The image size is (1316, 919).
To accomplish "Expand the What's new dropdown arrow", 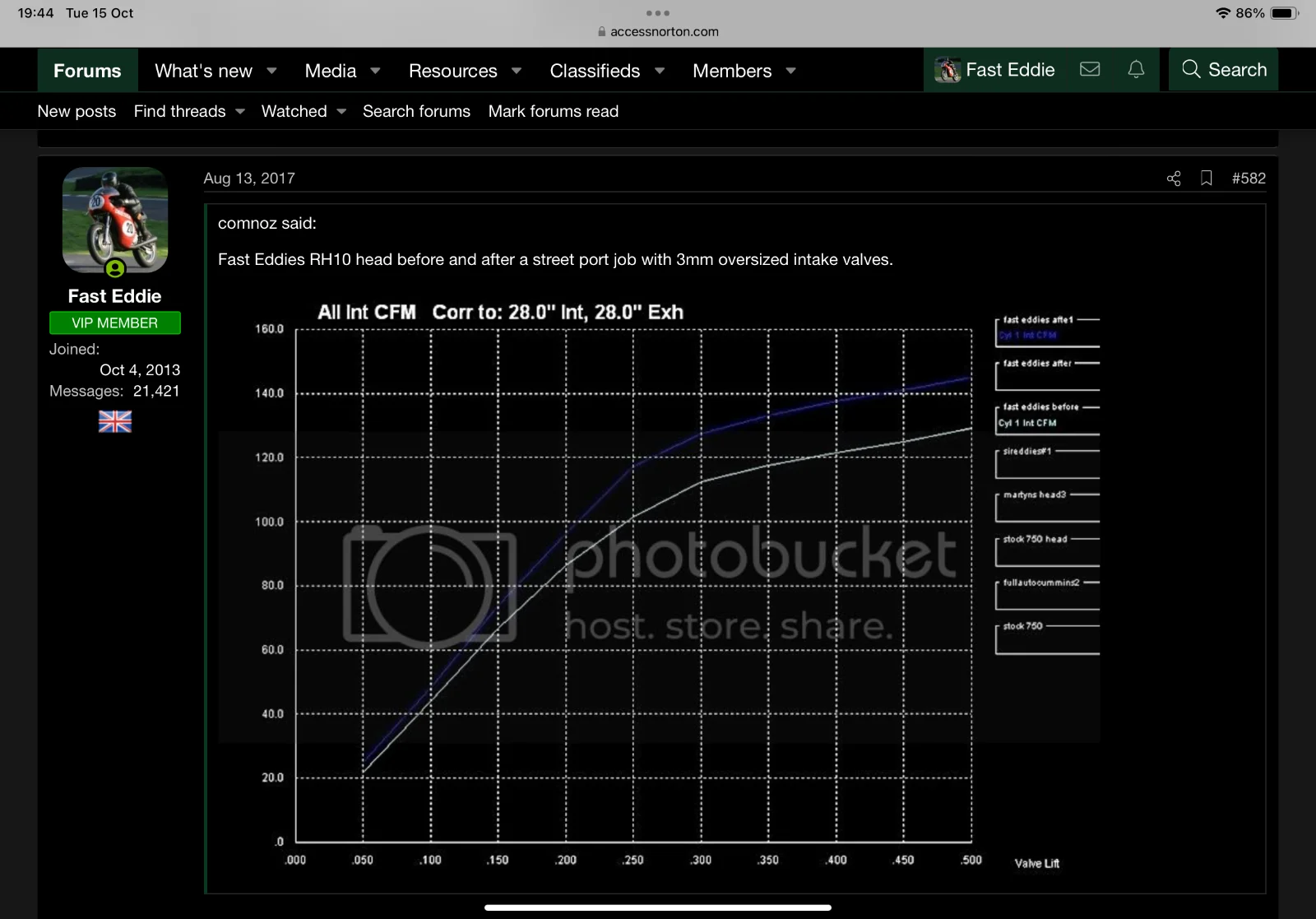I will pyautogui.click(x=272, y=71).
